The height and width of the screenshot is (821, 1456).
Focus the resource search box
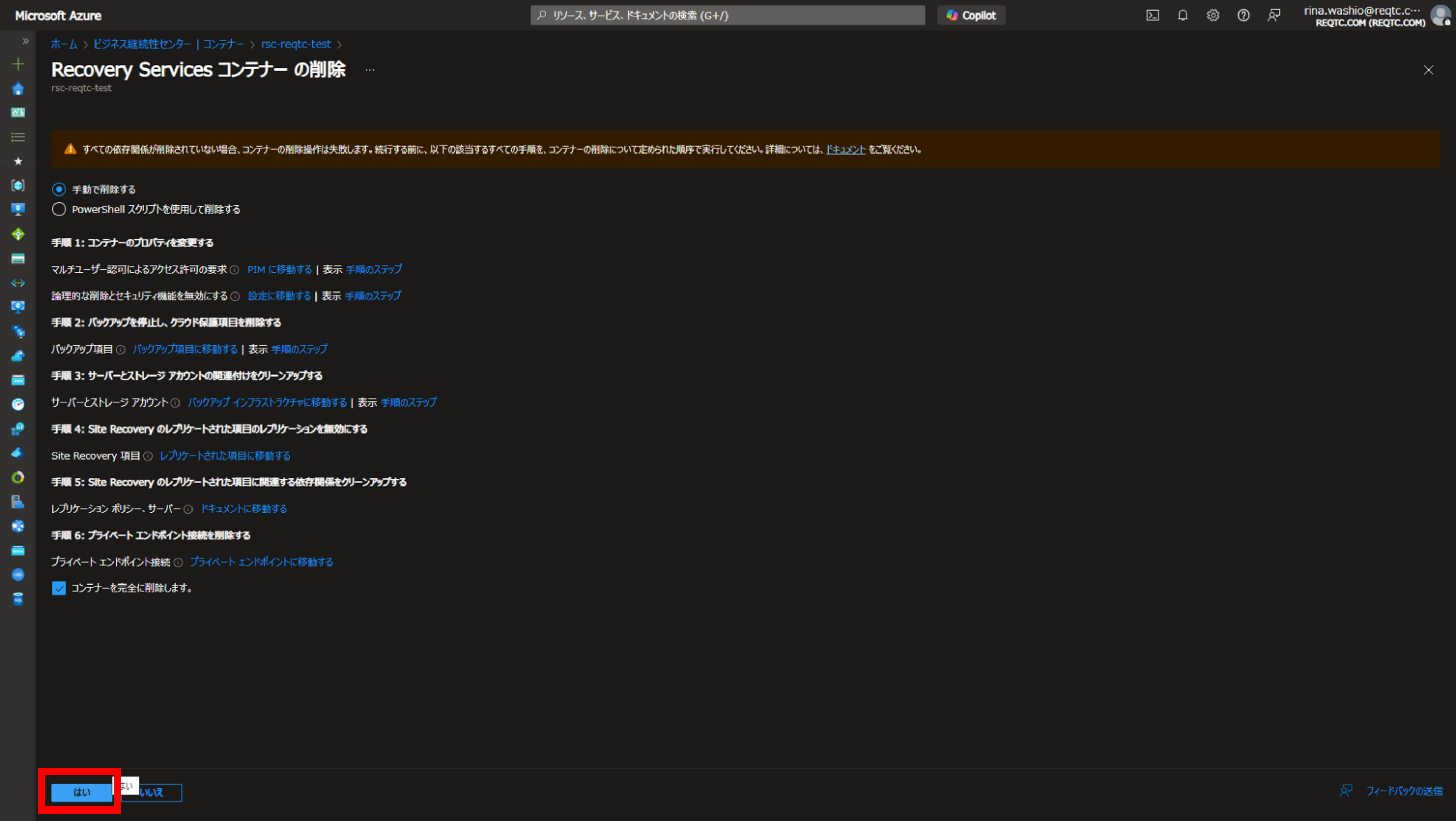(727, 15)
